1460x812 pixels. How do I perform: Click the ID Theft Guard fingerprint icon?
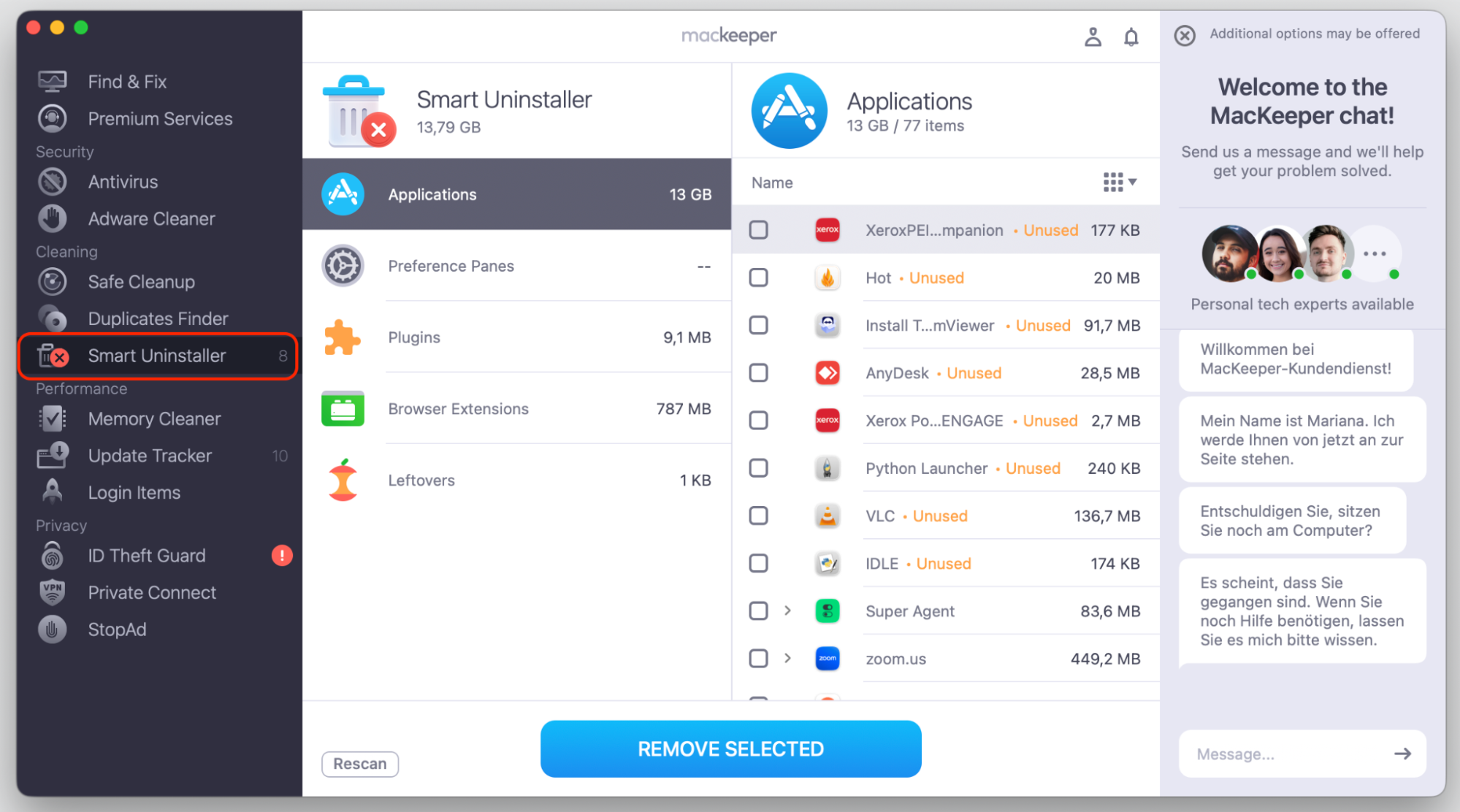click(x=52, y=556)
